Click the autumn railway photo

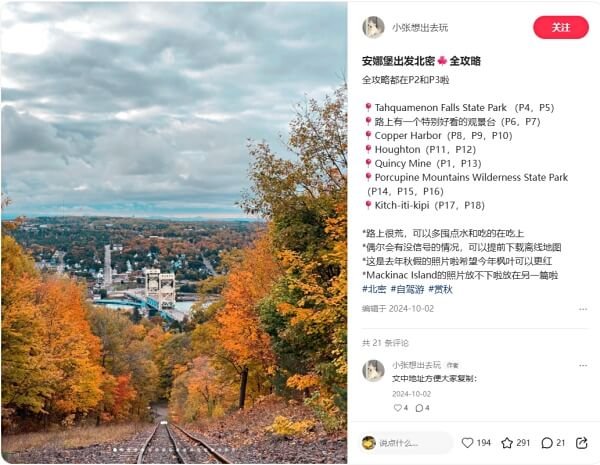click(174, 233)
